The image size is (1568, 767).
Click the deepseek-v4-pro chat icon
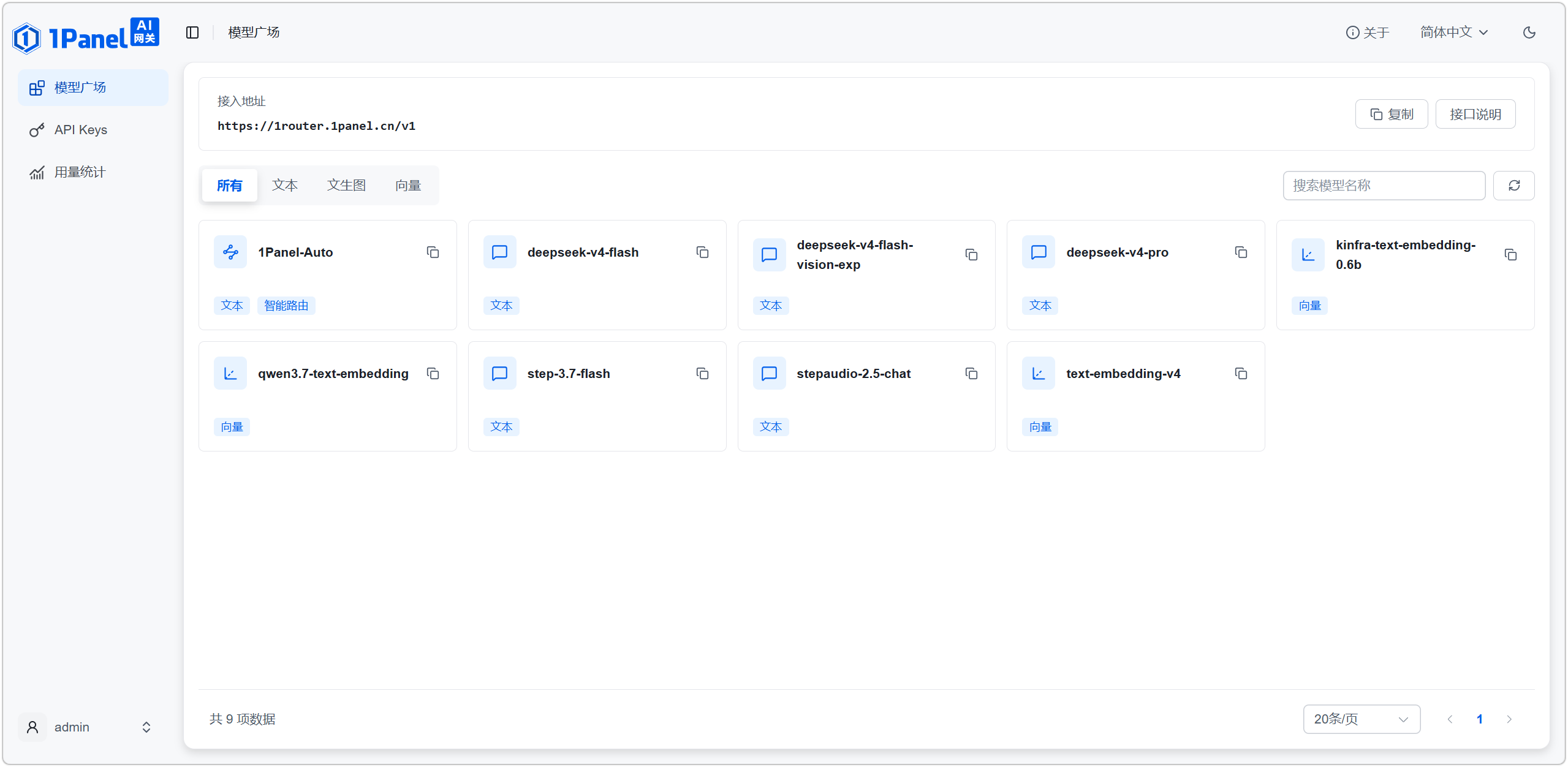[x=1039, y=252]
